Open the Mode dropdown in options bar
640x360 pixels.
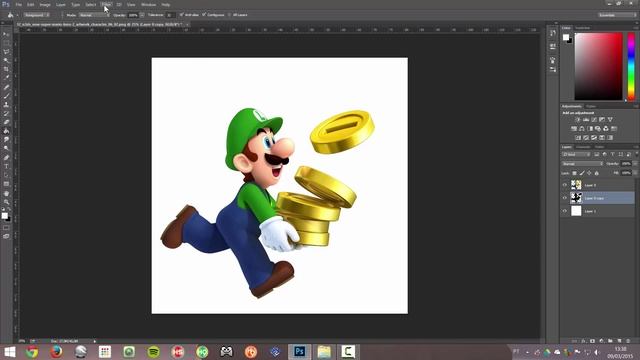(94, 15)
